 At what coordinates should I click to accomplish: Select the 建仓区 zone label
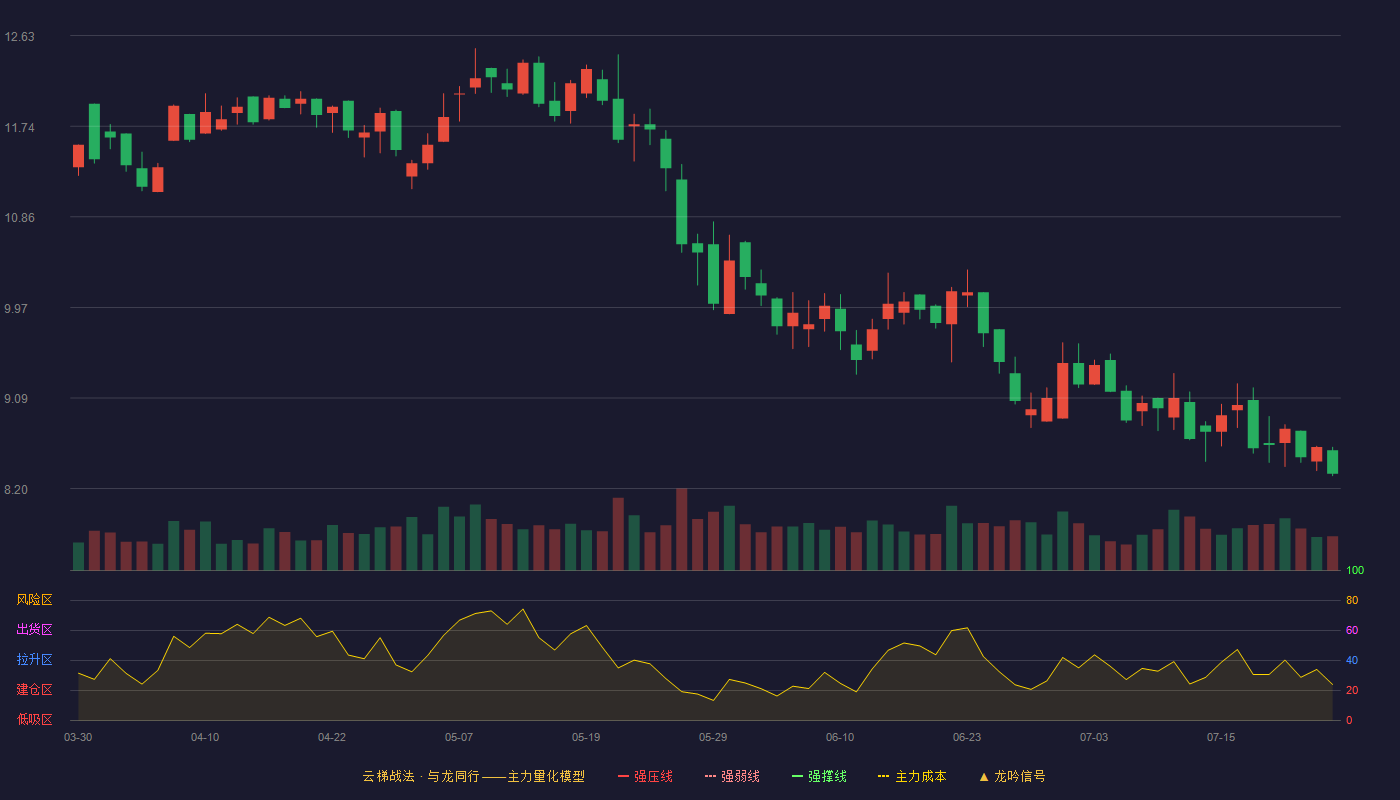click(34, 690)
